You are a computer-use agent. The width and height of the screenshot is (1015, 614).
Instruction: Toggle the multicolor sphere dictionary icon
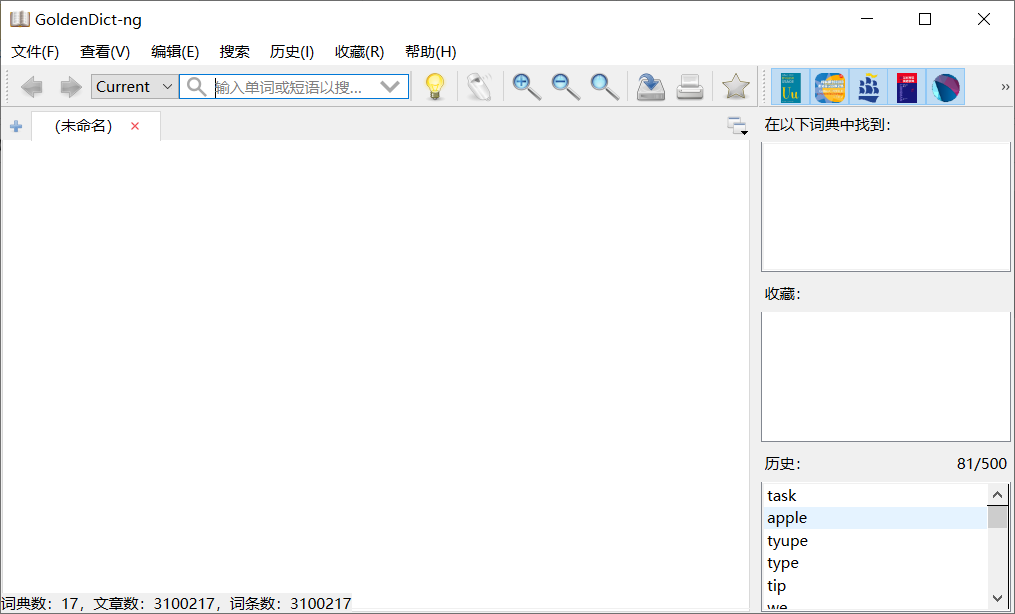coord(946,87)
